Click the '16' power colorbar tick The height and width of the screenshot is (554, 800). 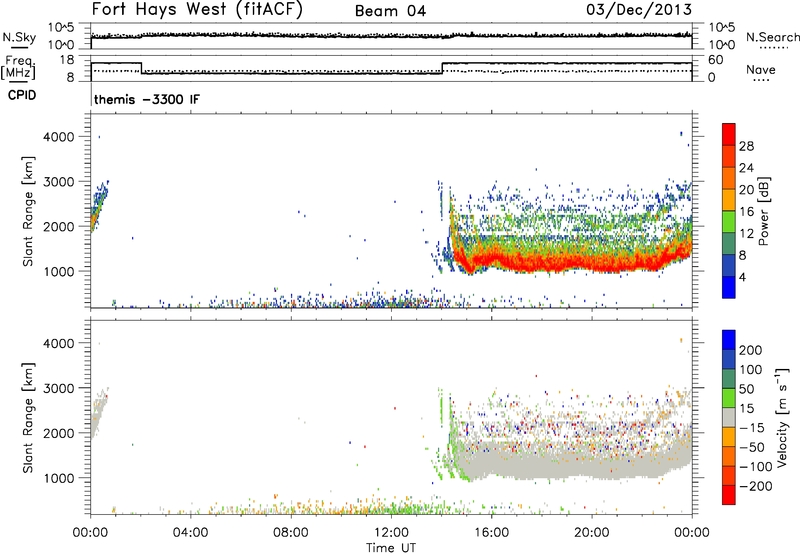click(746, 212)
